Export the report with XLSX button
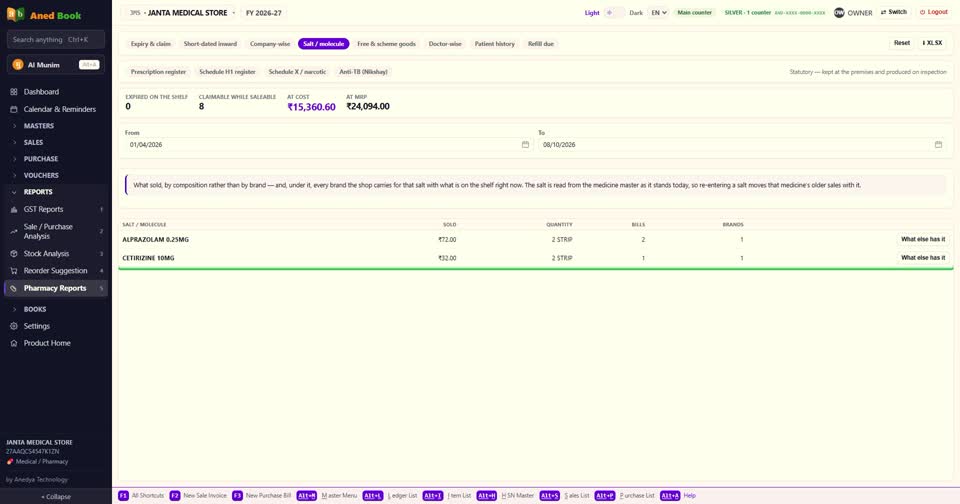 tap(932, 43)
